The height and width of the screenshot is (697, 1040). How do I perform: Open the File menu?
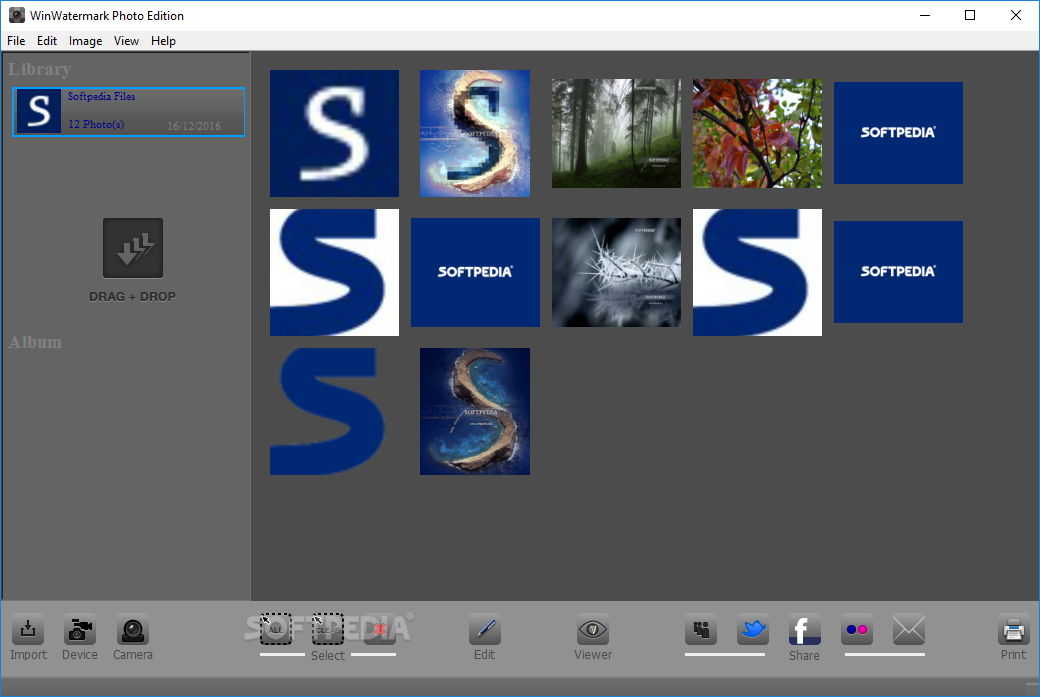(x=16, y=41)
